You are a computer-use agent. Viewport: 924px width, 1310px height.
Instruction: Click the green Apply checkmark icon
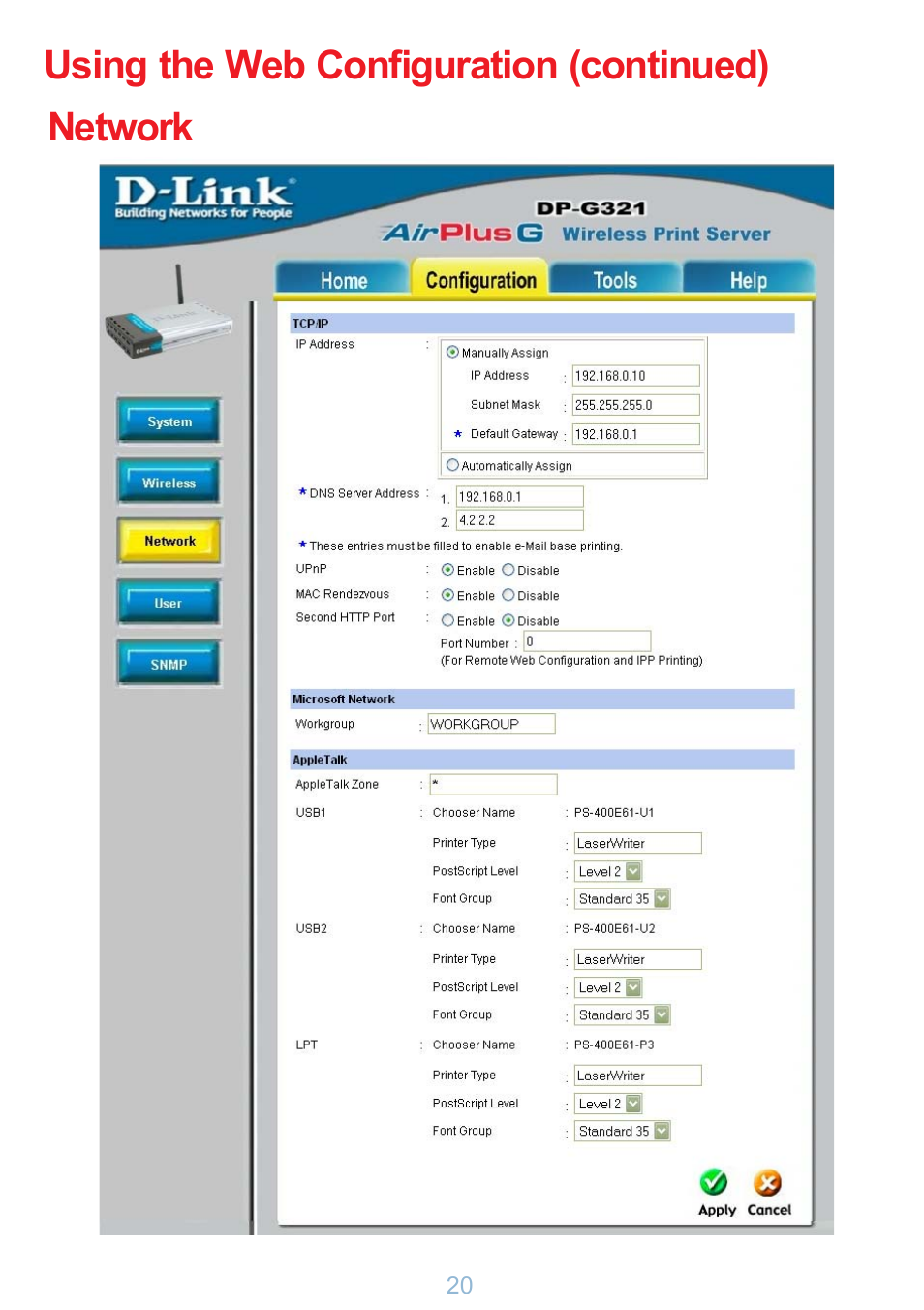pyautogui.click(x=714, y=1182)
